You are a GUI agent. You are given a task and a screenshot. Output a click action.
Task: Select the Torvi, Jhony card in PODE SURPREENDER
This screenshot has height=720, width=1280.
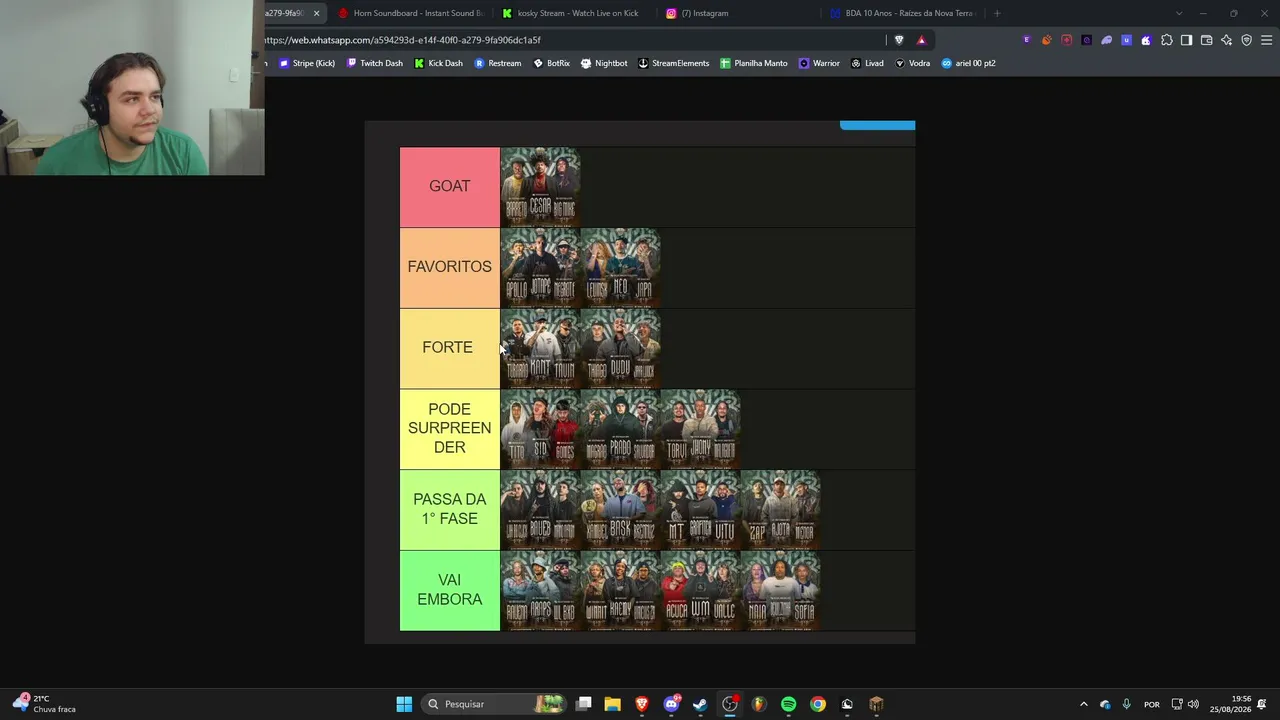[700, 429]
